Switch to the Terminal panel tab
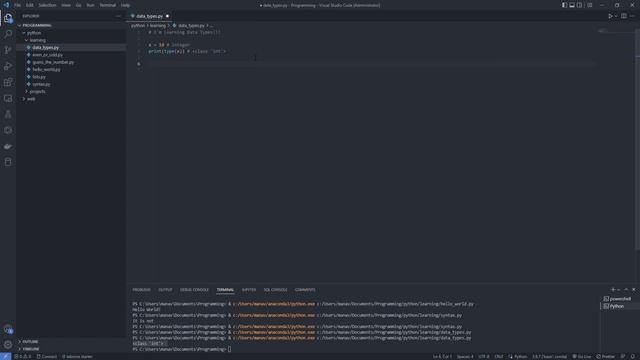The width and height of the screenshot is (640, 360). pos(225,290)
